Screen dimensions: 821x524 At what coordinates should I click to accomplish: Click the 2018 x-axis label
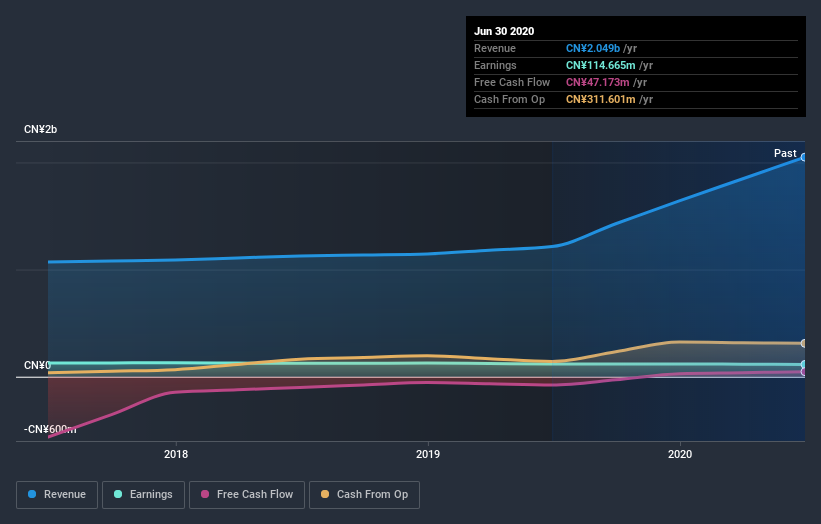[176, 454]
